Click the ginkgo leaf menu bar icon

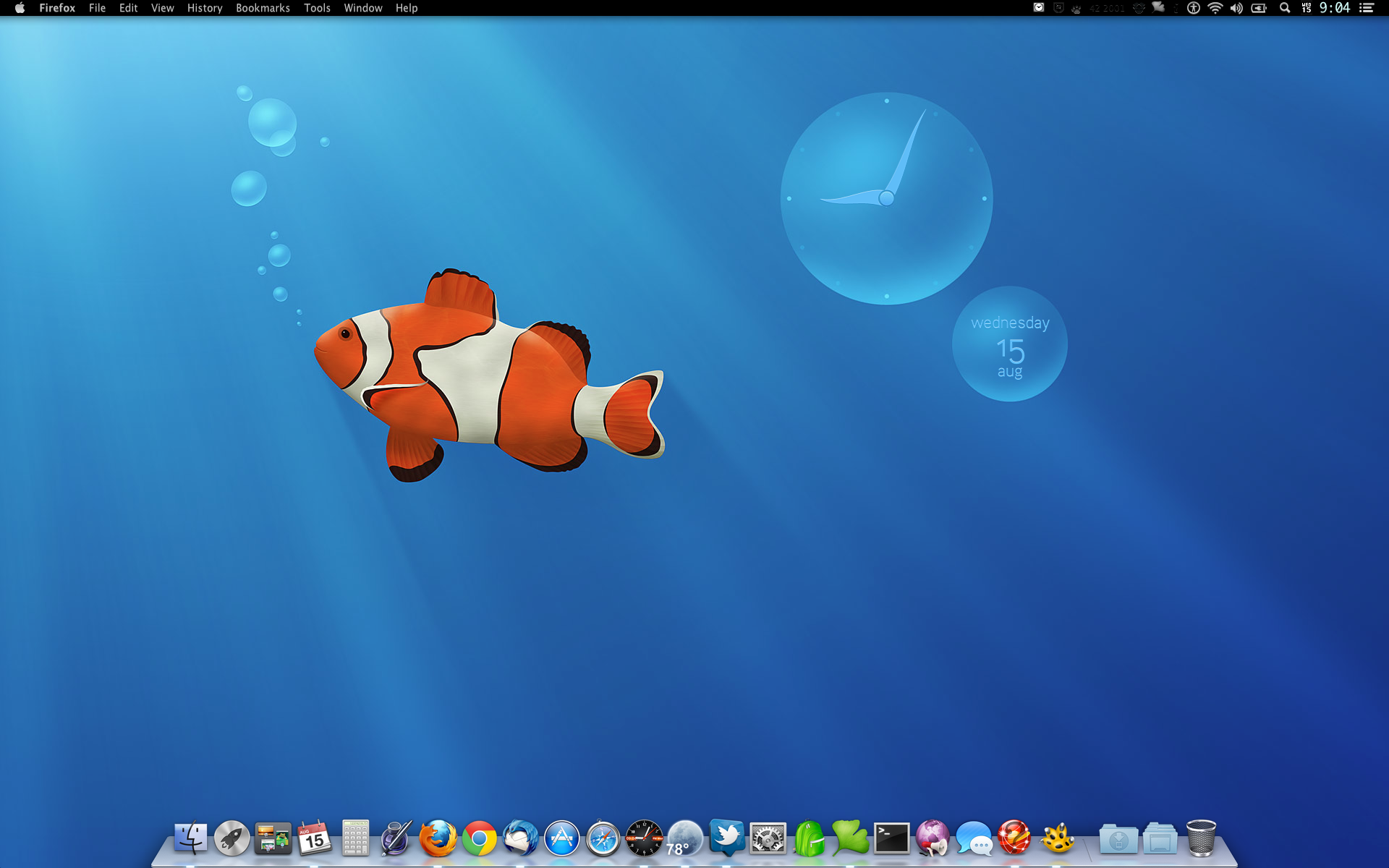tap(1158, 7)
